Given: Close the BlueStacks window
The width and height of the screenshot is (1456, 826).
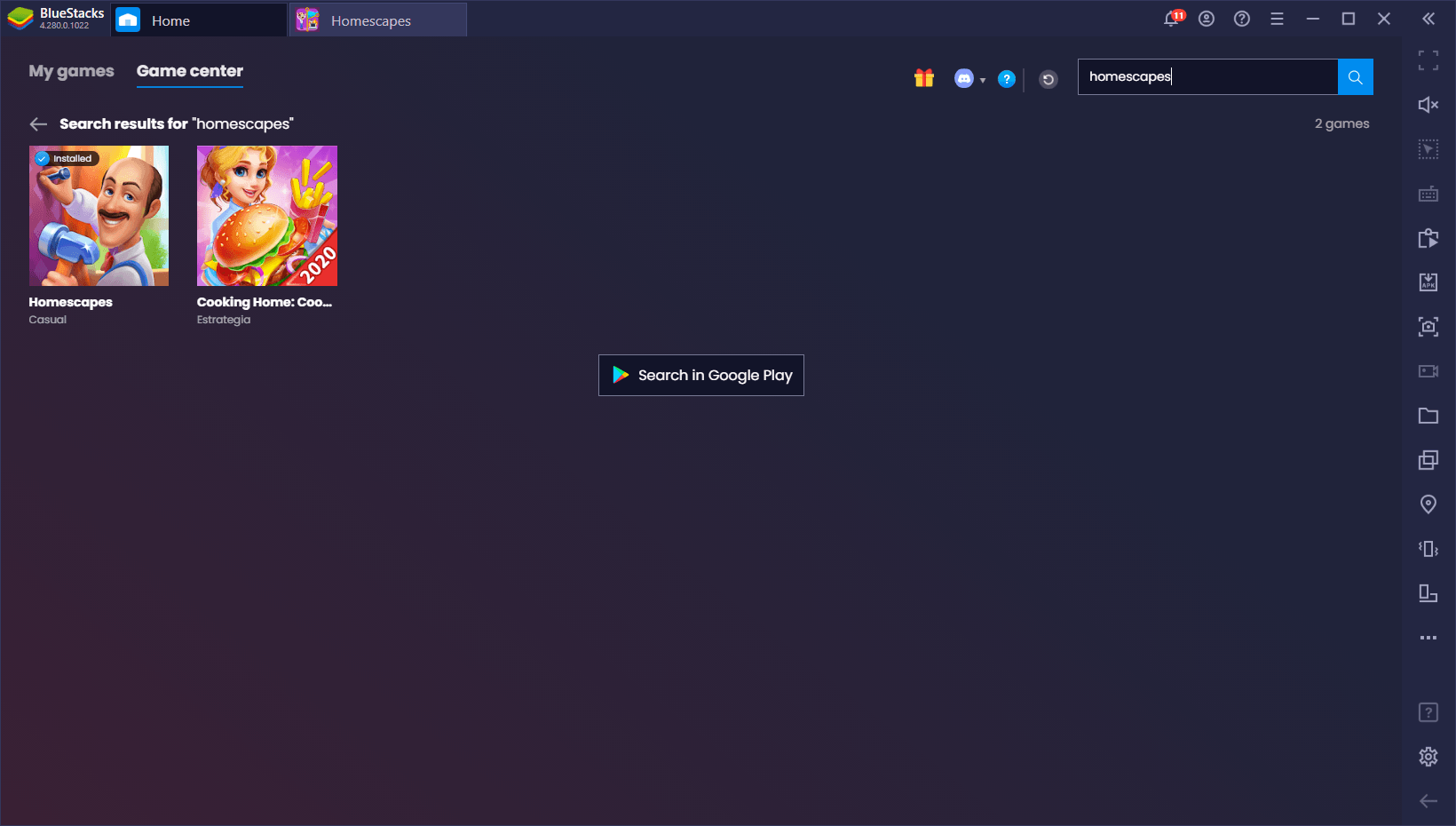Looking at the screenshot, I should click(1384, 19).
